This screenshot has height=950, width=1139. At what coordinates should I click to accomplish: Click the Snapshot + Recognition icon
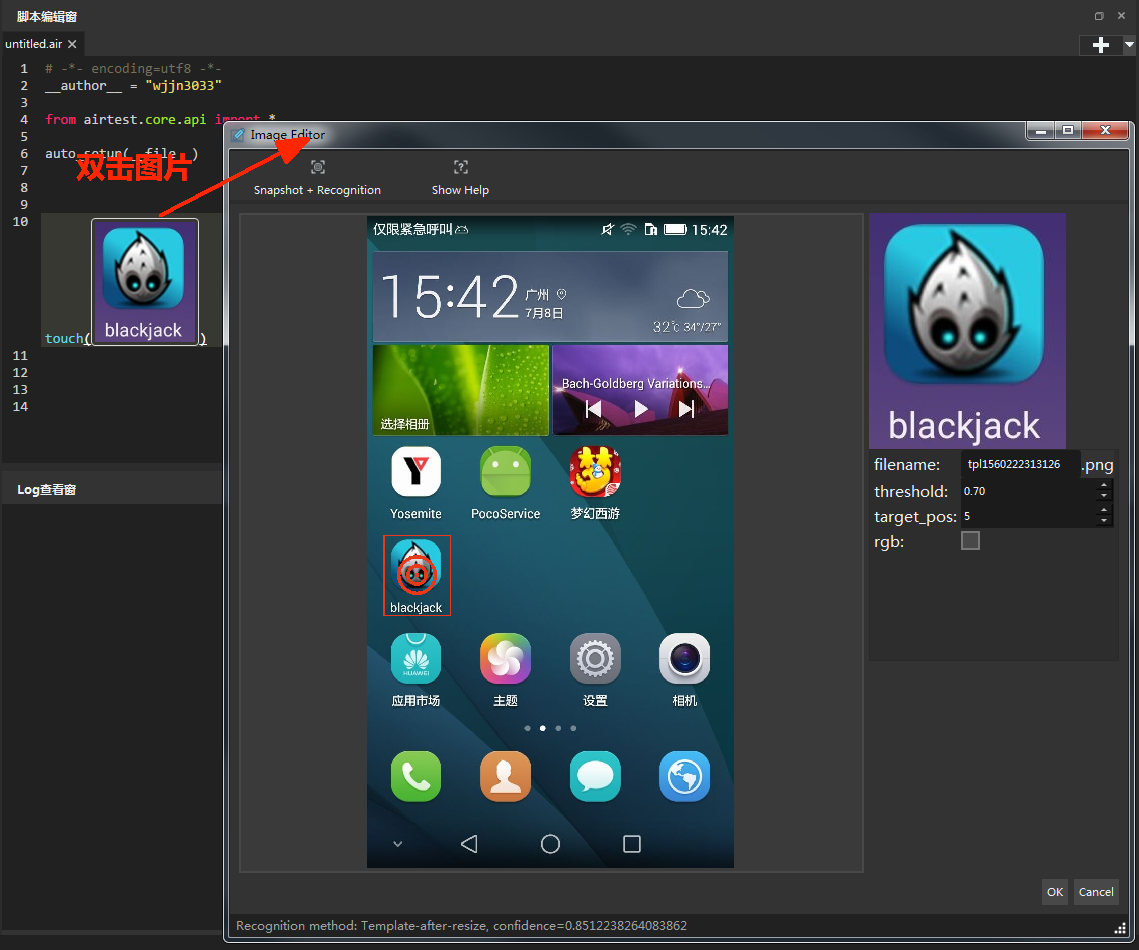[x=317, y=168]
